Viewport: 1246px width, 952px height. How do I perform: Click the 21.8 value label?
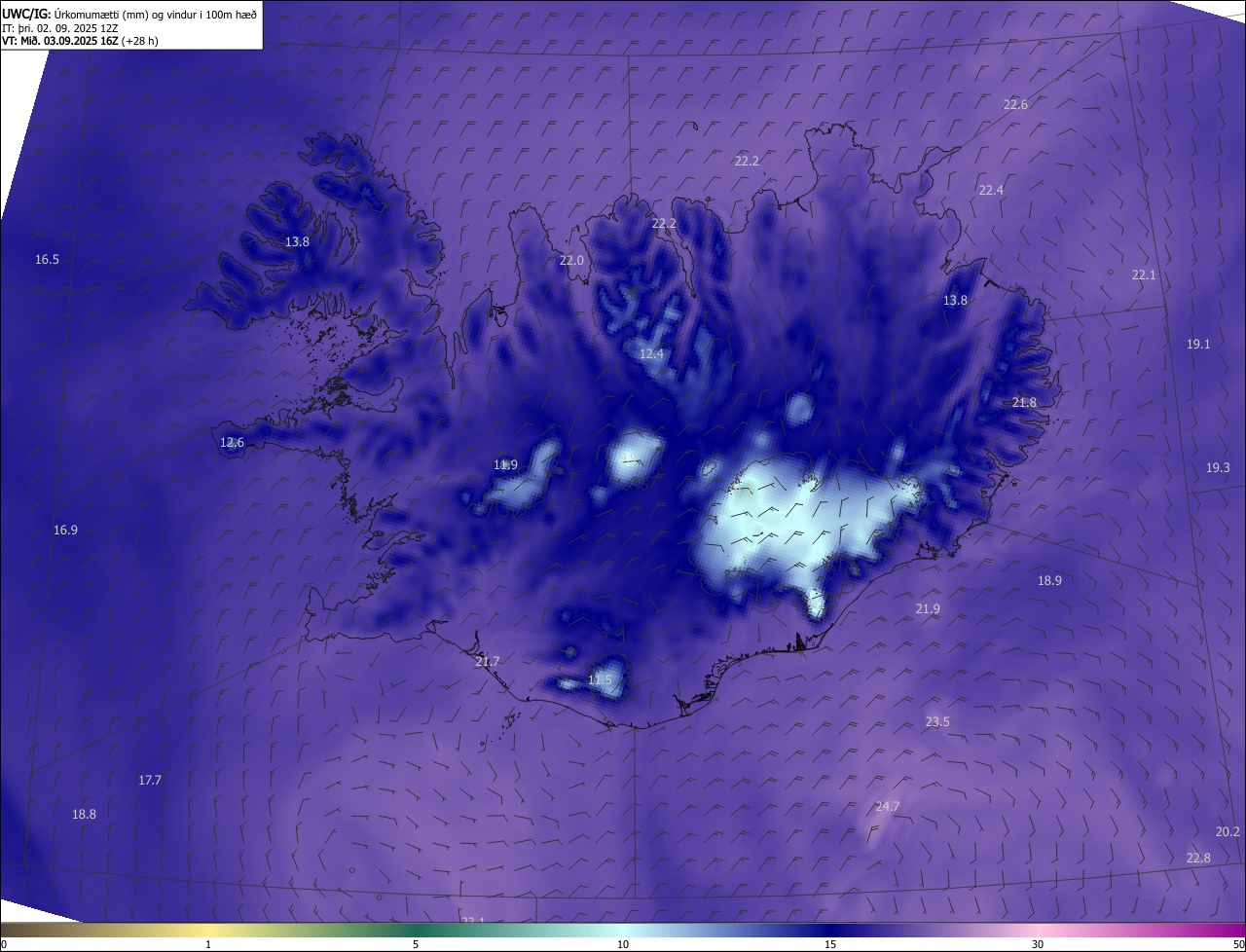[1024, 402]
